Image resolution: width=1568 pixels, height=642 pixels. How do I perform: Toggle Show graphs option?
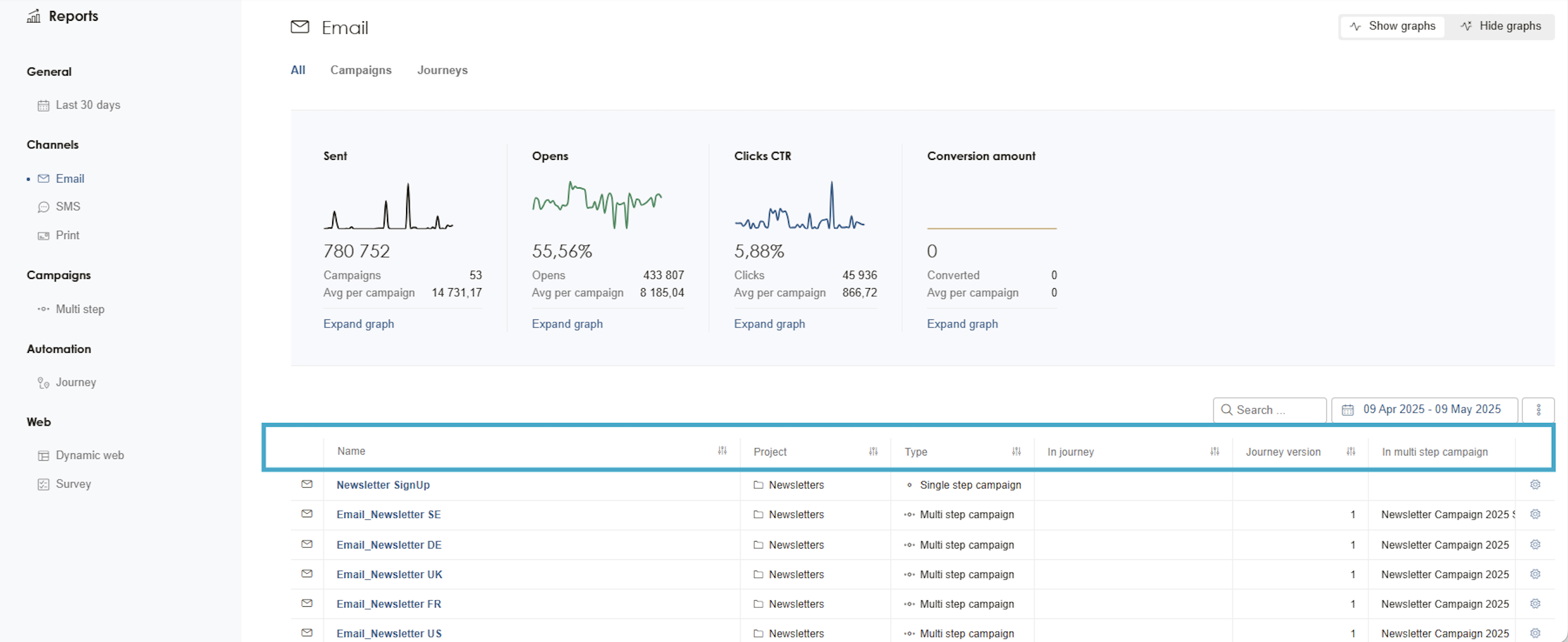tap(1392, 26)
